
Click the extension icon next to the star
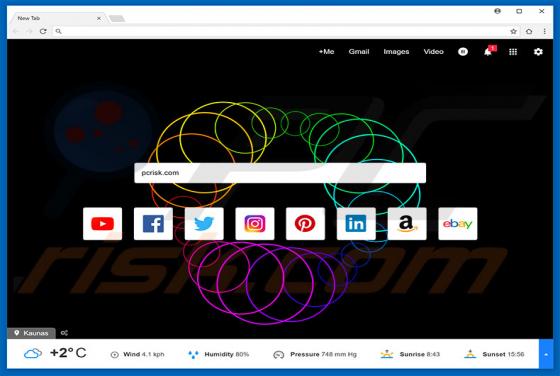point(529,31)
